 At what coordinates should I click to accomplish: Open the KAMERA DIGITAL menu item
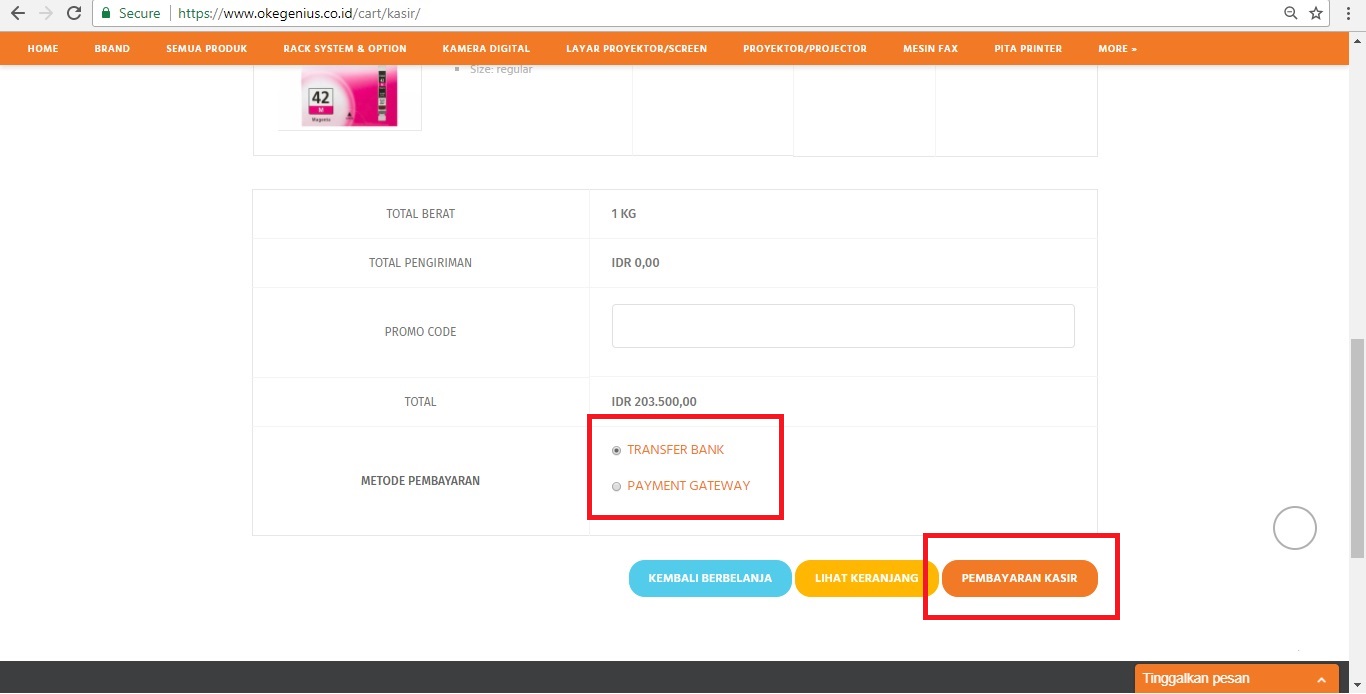point(486,49)
